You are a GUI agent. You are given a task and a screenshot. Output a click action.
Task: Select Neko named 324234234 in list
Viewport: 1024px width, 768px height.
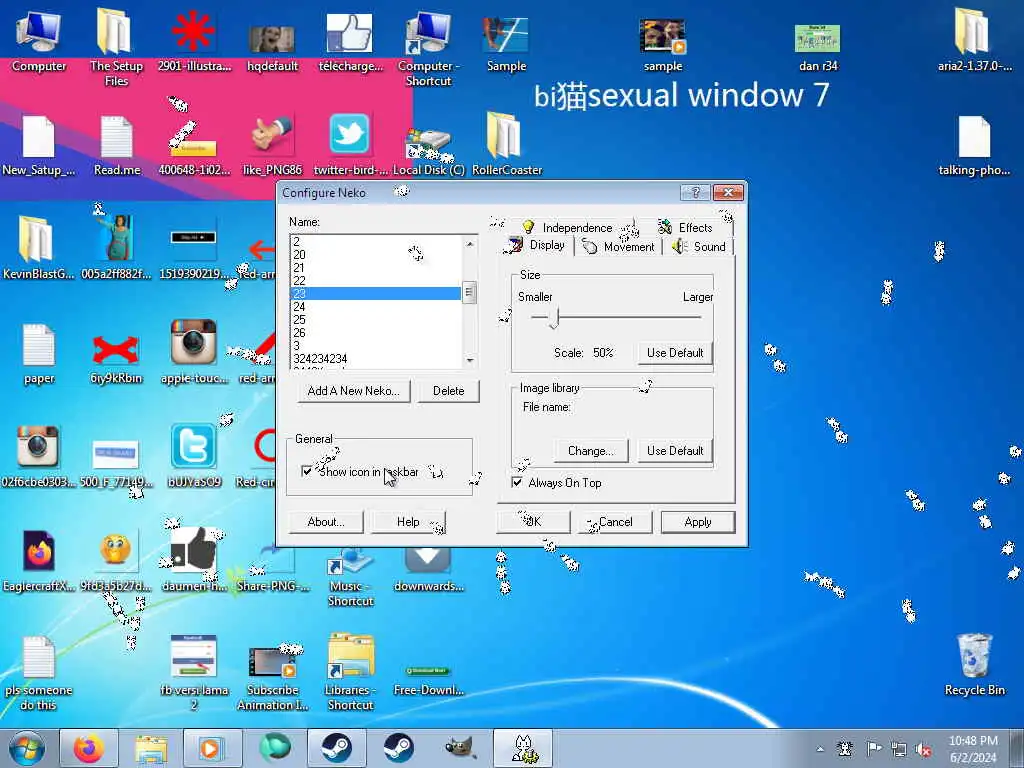tap(376, 359)
